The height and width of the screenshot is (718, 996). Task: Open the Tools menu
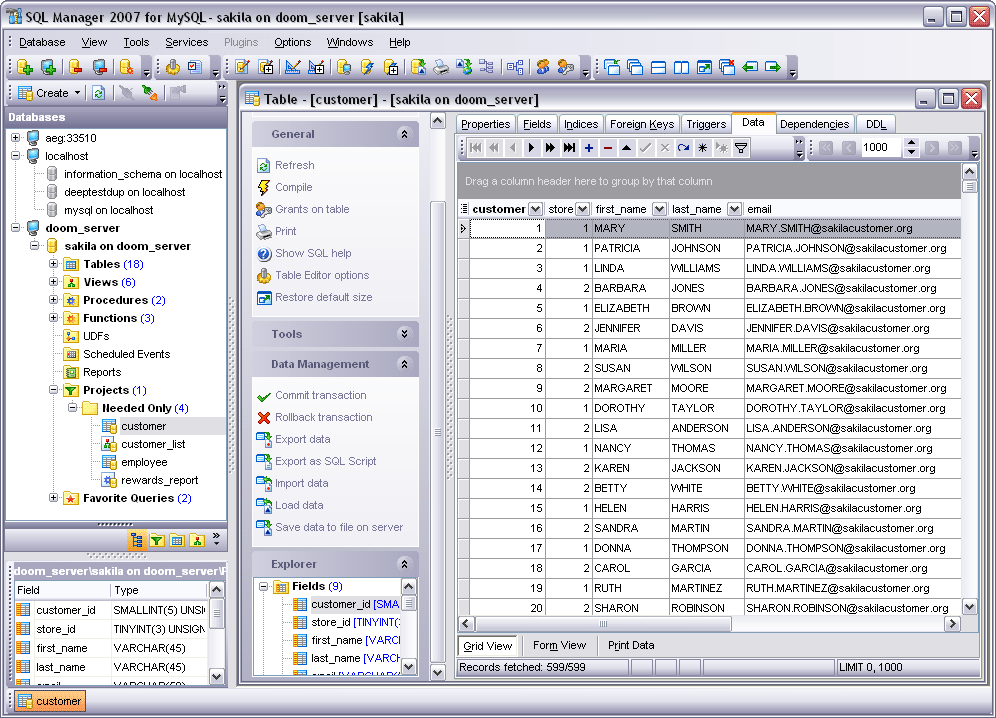click(x=136, y=42)
